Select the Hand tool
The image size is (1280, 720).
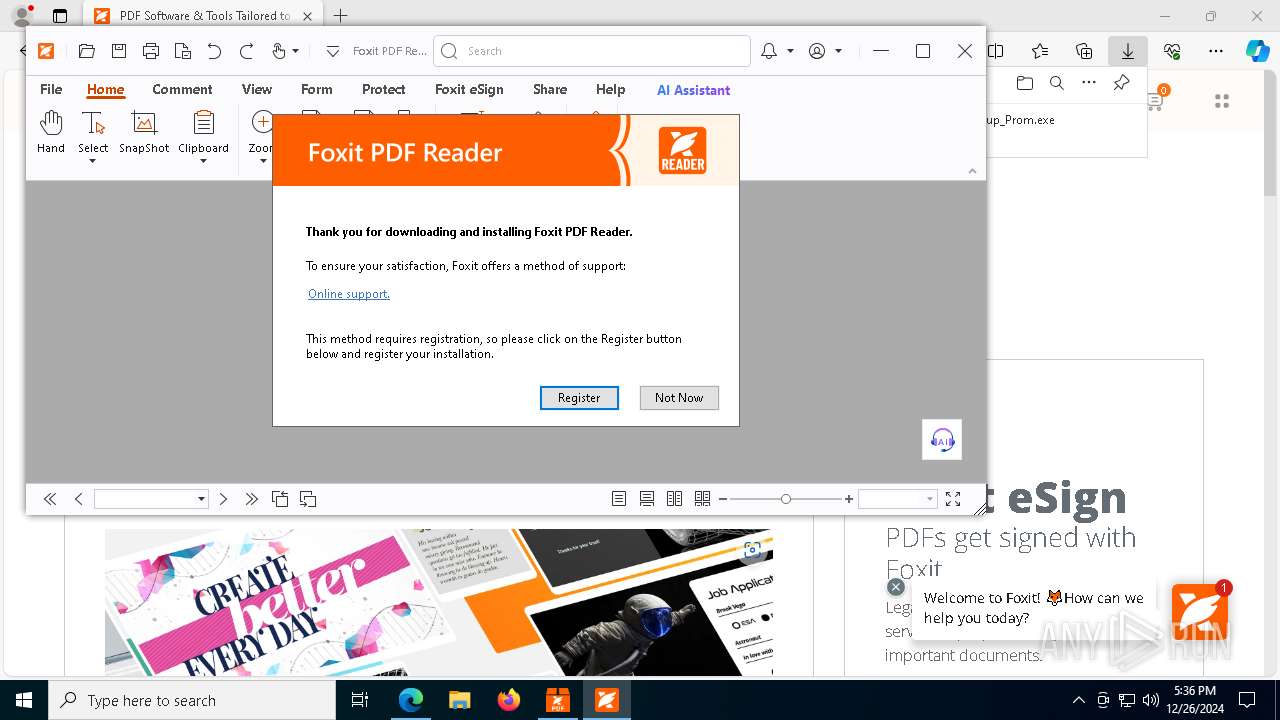point(51,132)
